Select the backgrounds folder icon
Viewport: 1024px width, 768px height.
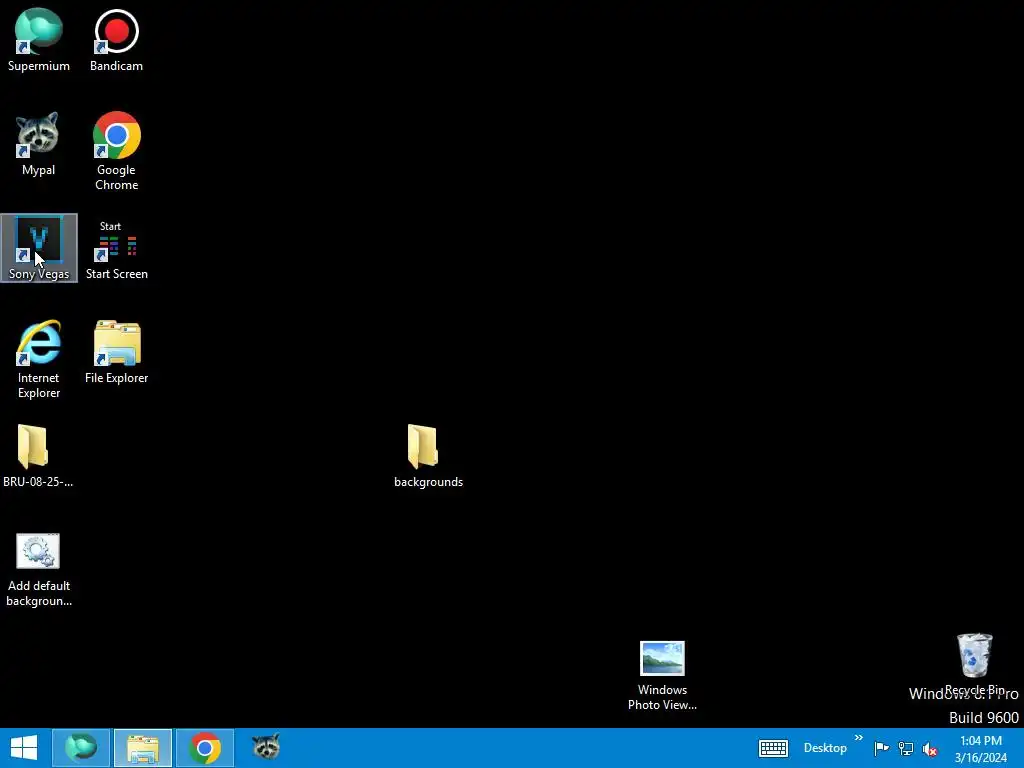pos(428,456)
